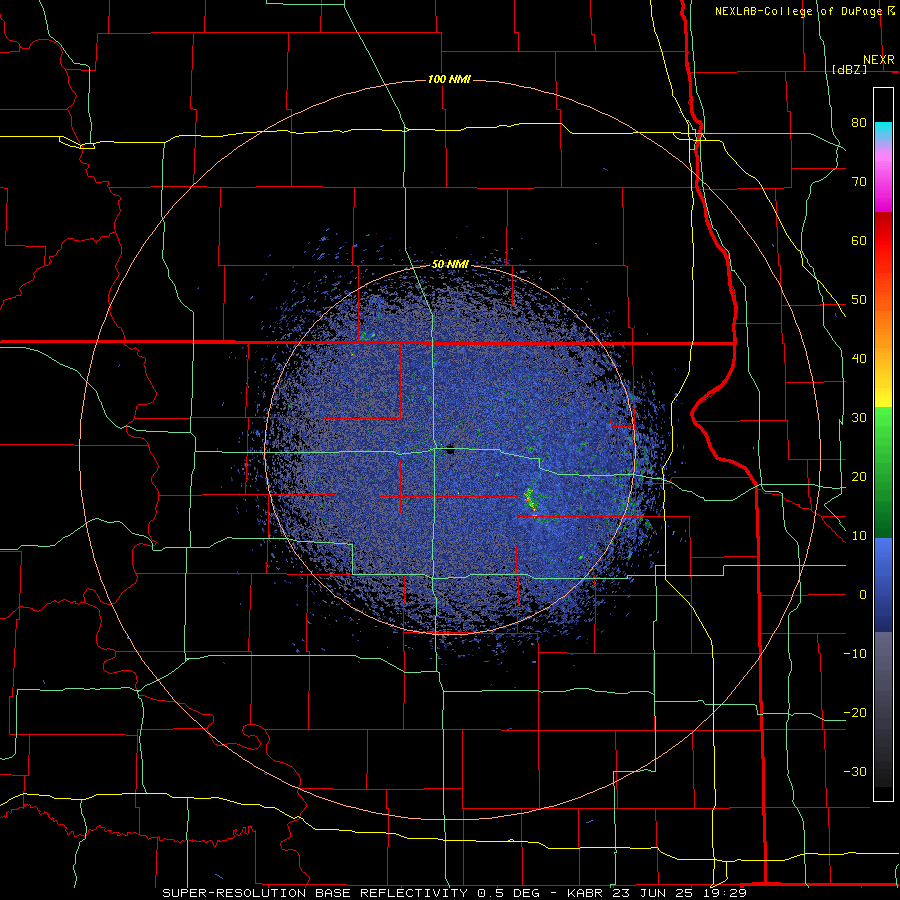The width and height of the screenshot is (900, 900).
Task: Click the product caption SUPER-RESOLUTION BASE REFLECTIVITY text
Action: [x=313, y=893]
